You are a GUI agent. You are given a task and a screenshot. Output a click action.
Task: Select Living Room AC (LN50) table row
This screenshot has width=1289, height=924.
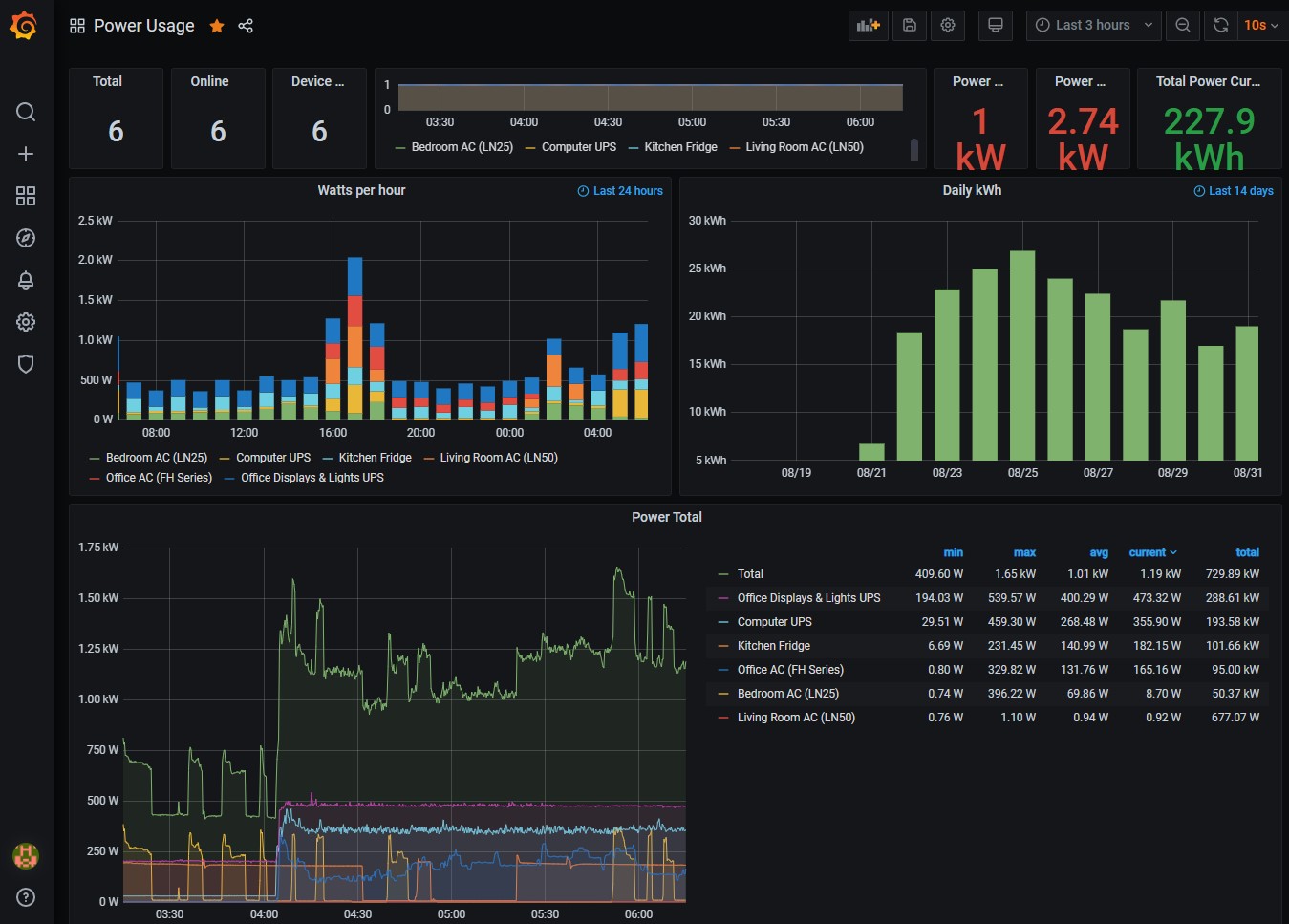[x=989, y=718]
